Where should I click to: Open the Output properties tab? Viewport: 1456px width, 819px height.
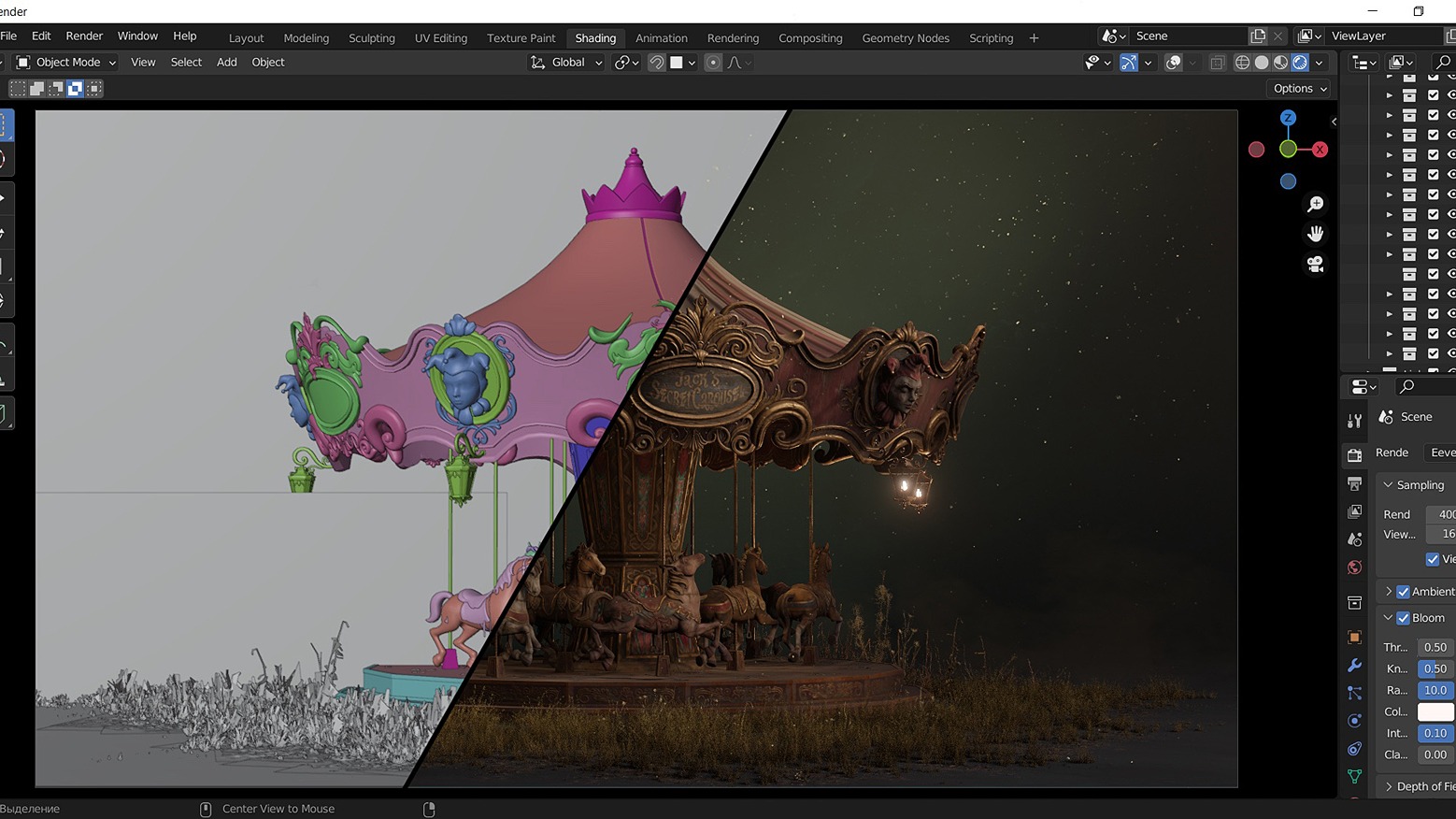(x=1354, y=482)
